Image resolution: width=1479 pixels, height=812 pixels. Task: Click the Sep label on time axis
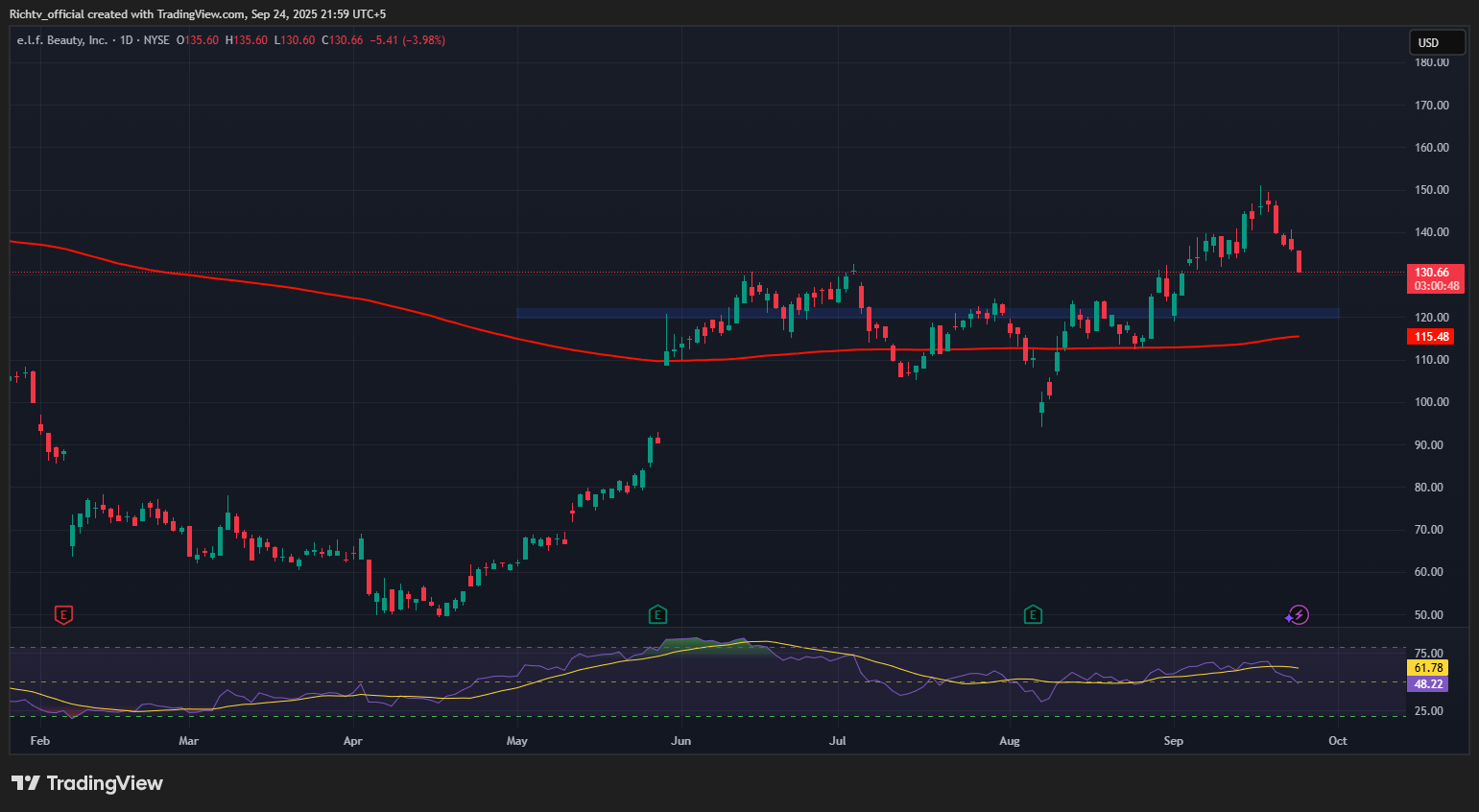[x=1173, y=741]
